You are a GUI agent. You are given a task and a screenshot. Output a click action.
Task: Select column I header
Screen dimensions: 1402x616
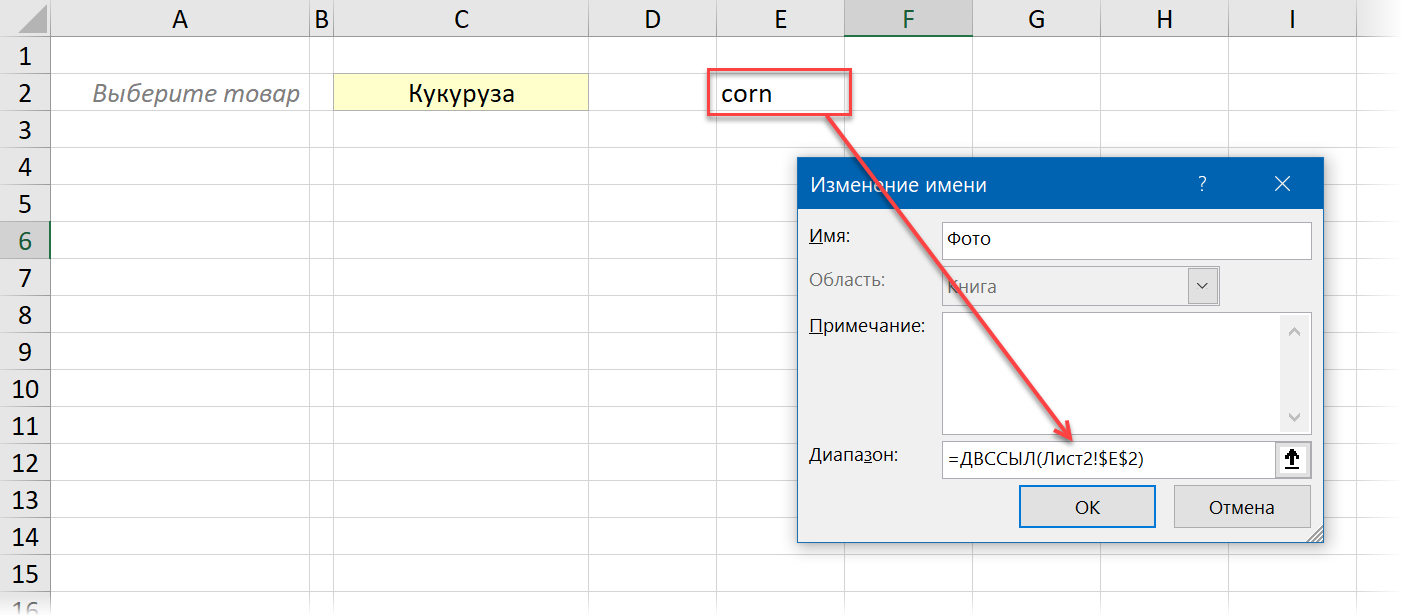pyautogui.click(x=1292, y=18)
